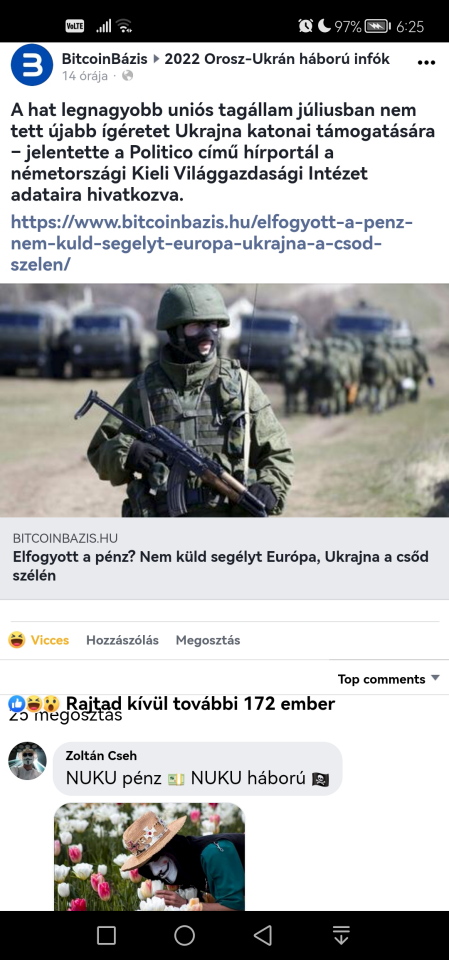
Task: Open the BitcoinBázis page name link
Action: pyautogui.click(x=105, y=59)
